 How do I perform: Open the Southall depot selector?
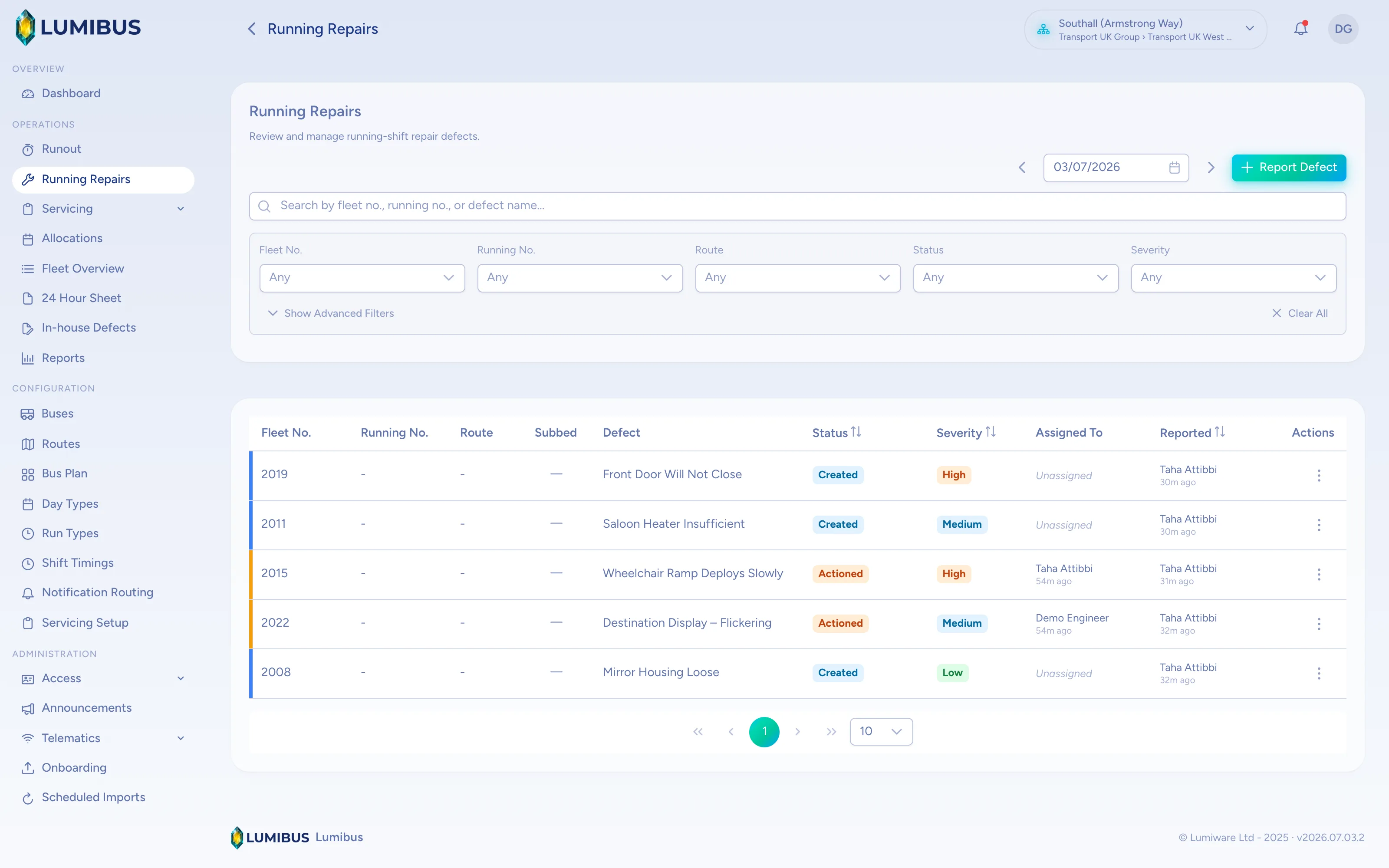pyautogui.click(x=1145, y=29)
